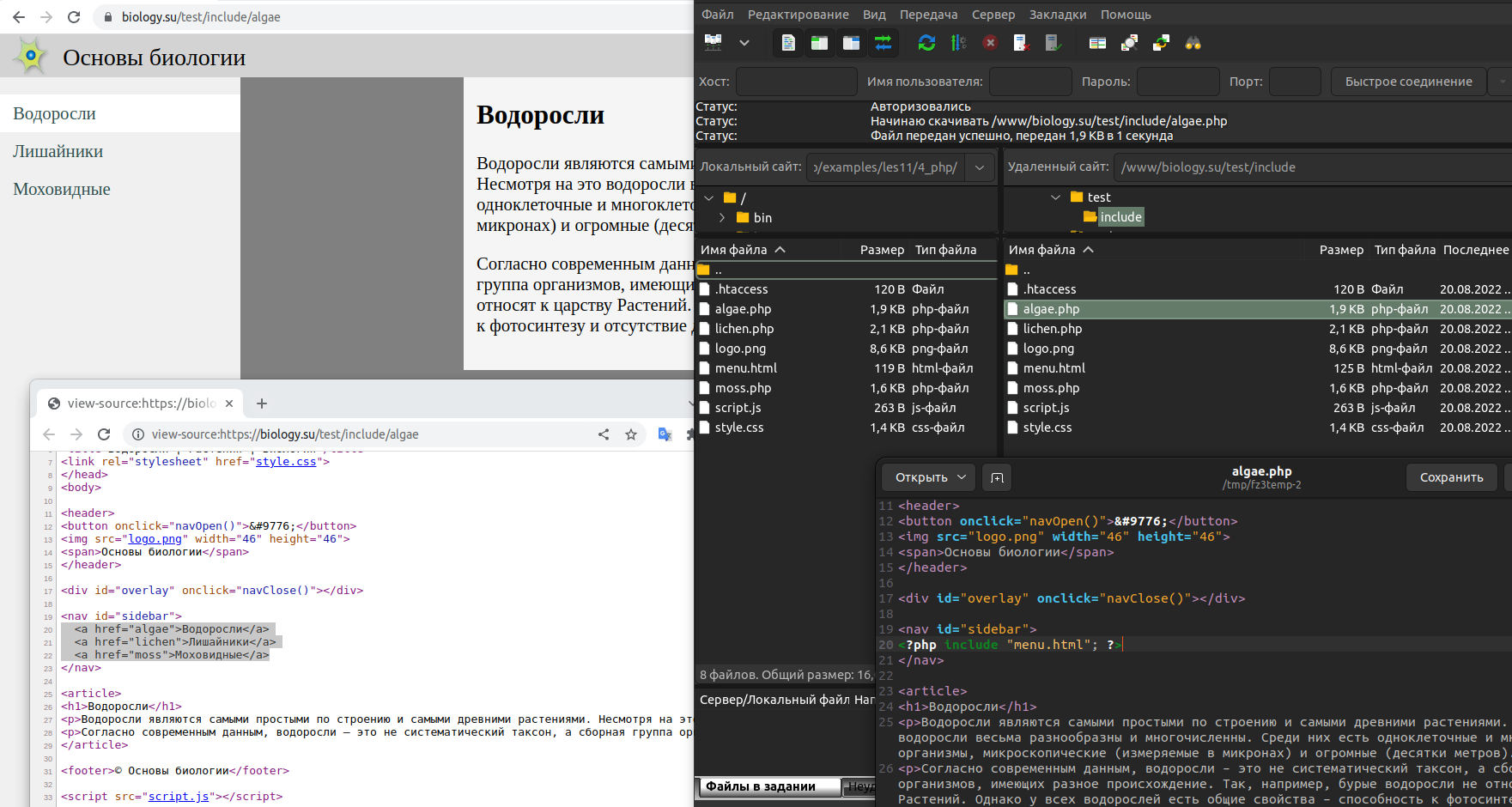Viewport: 1512px width, 807px height.
Task: Select remote file moss.php
Action: coord(1257,388)
